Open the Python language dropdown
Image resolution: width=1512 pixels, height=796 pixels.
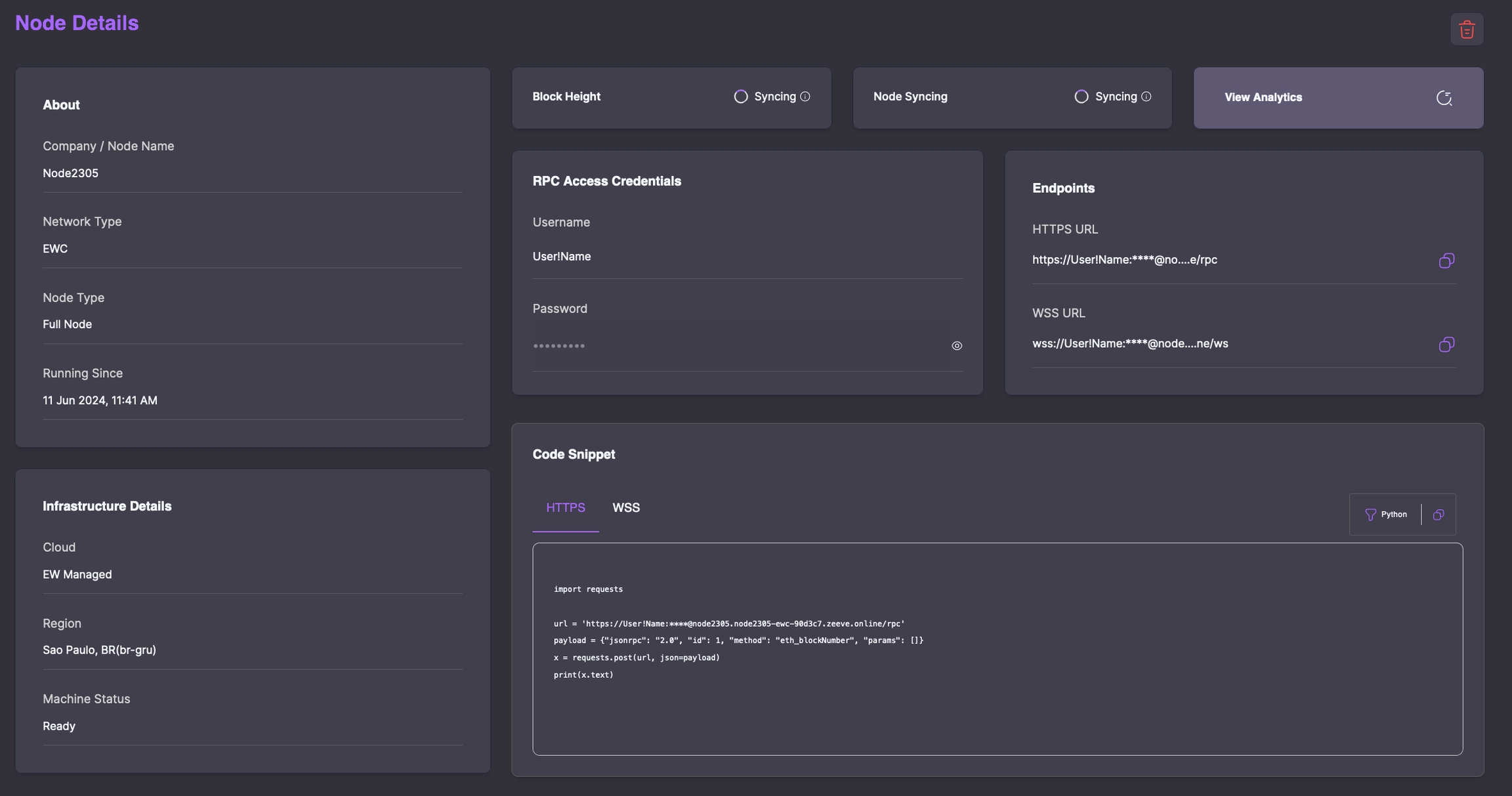pyautogui.click(x=1393, y=514)
